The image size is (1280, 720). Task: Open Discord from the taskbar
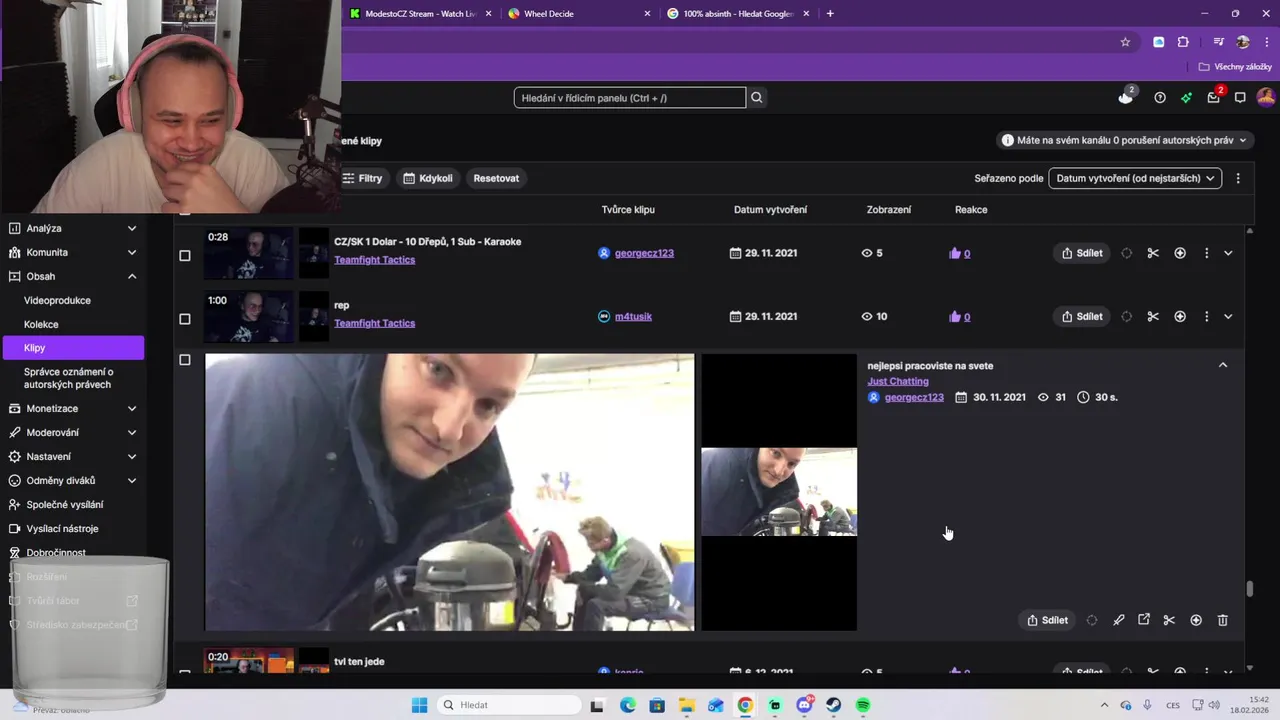point(804,705)
